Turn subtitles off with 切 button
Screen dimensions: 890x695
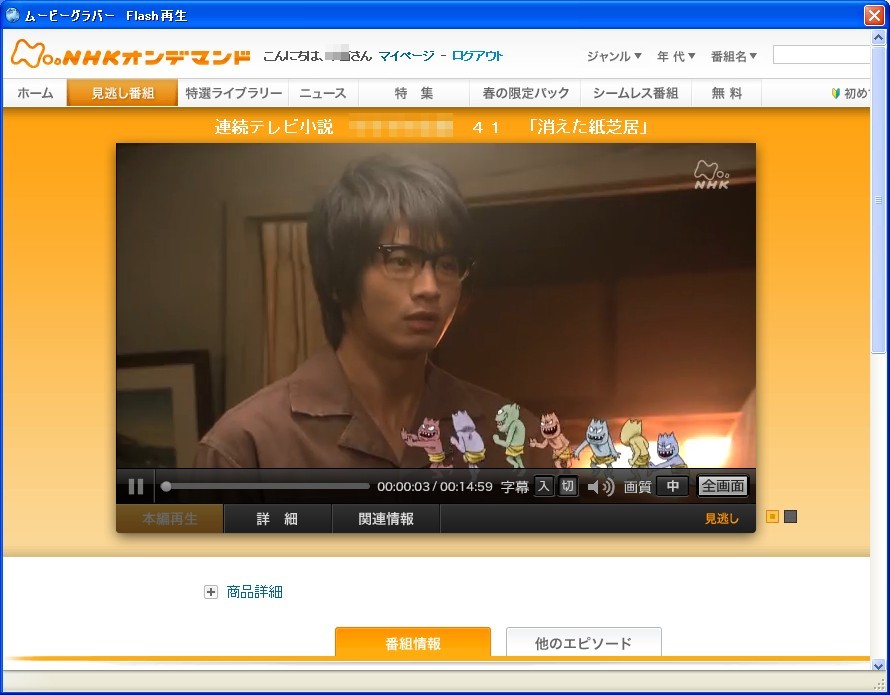click(567, 487)
